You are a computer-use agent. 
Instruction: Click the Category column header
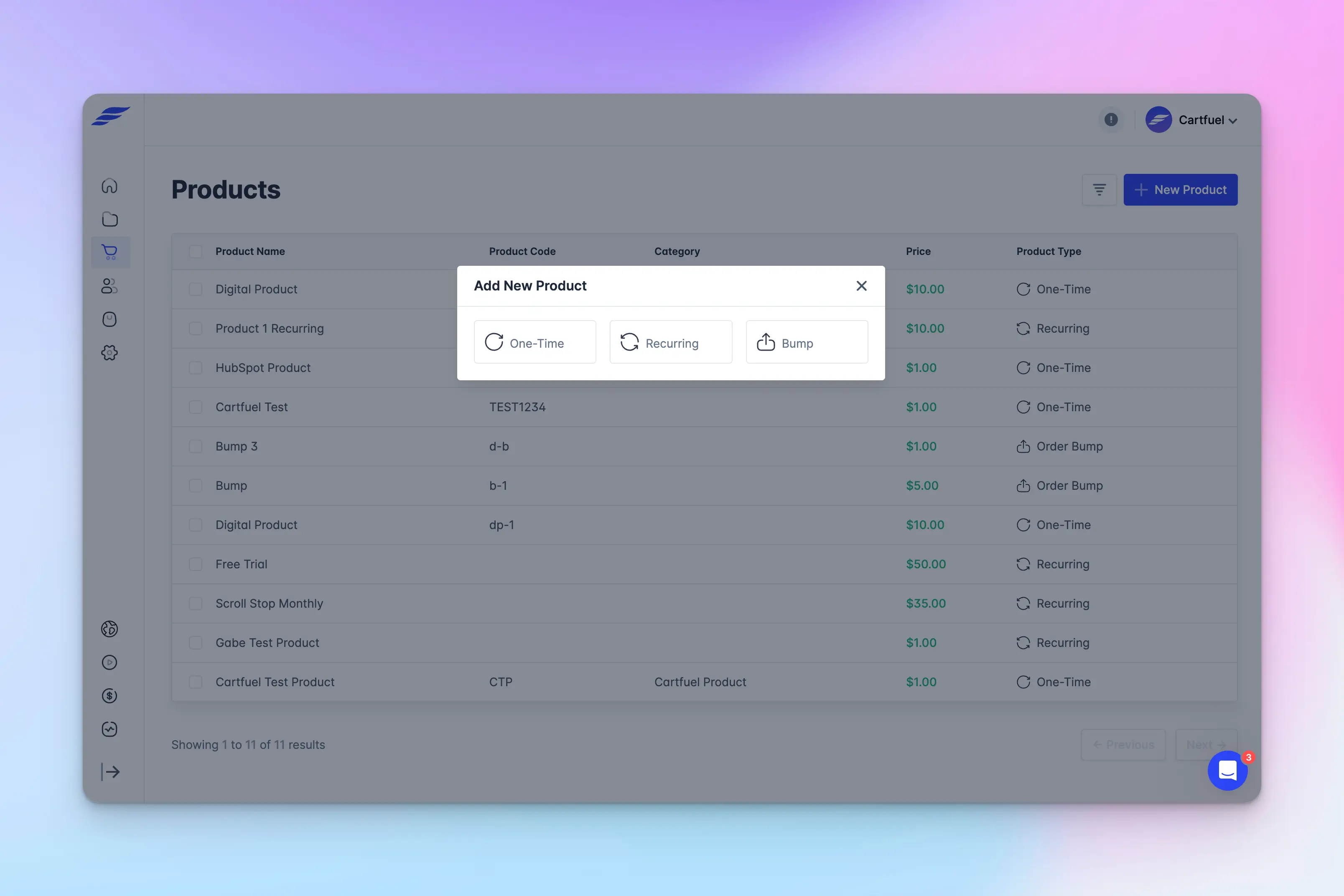[677, 252]
